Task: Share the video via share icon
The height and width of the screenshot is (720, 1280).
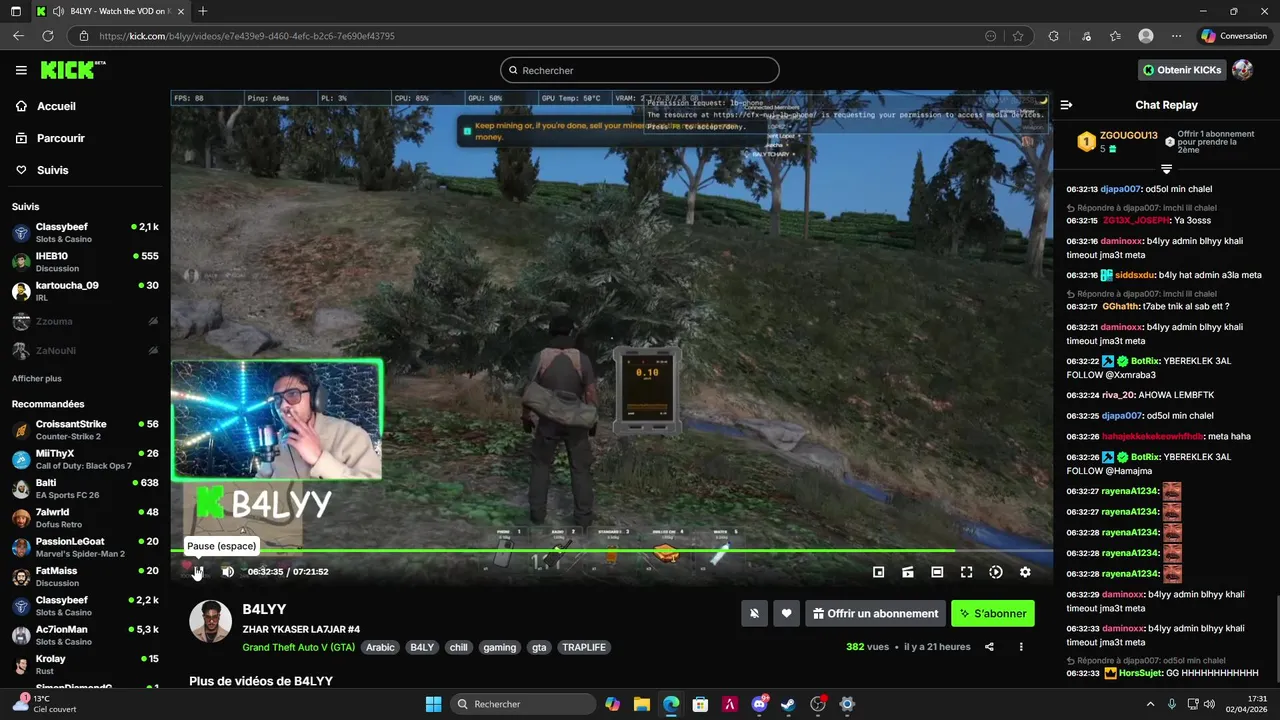Action: coord(989,647)
